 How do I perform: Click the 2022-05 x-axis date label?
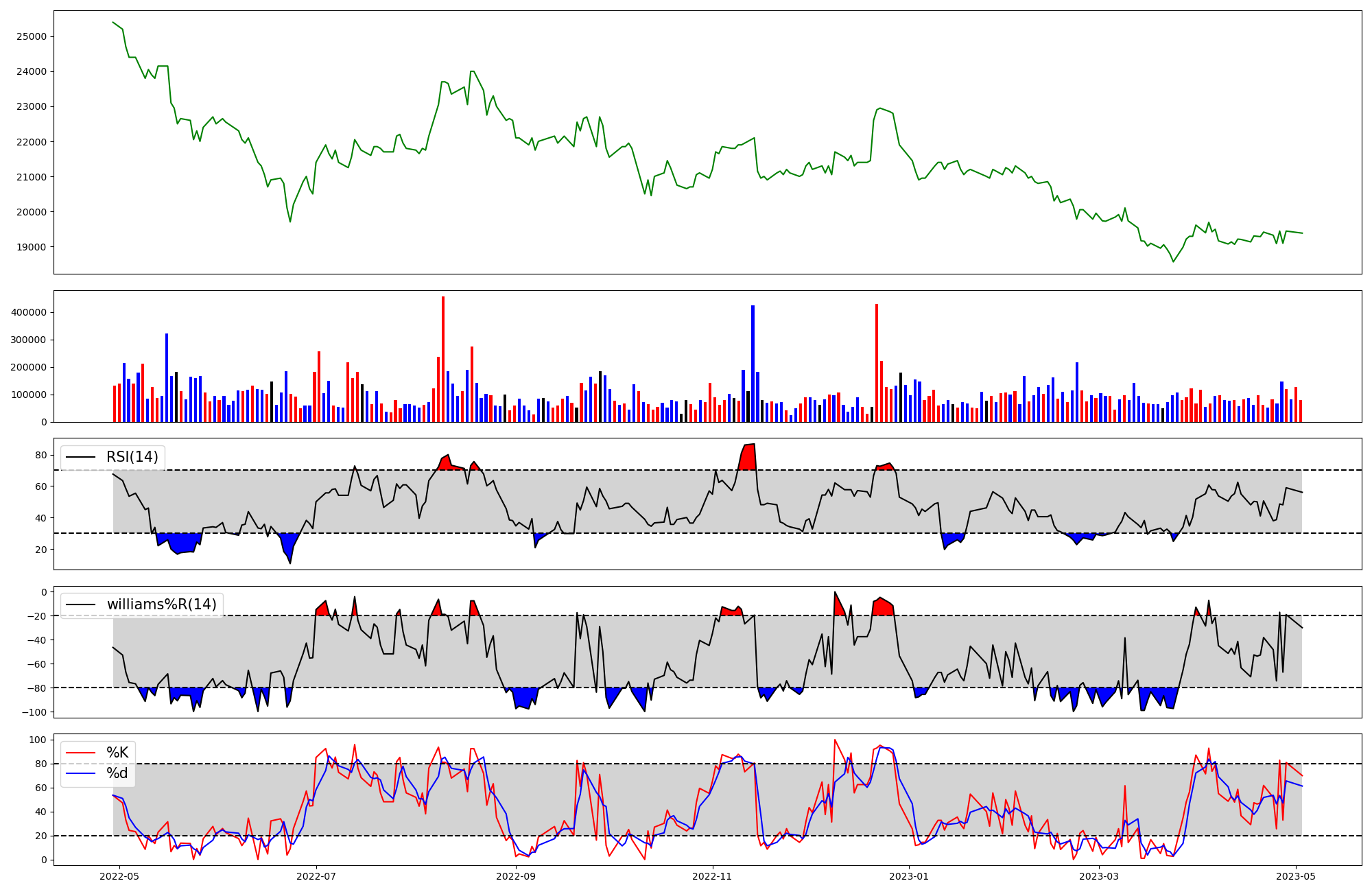point(119,876)
